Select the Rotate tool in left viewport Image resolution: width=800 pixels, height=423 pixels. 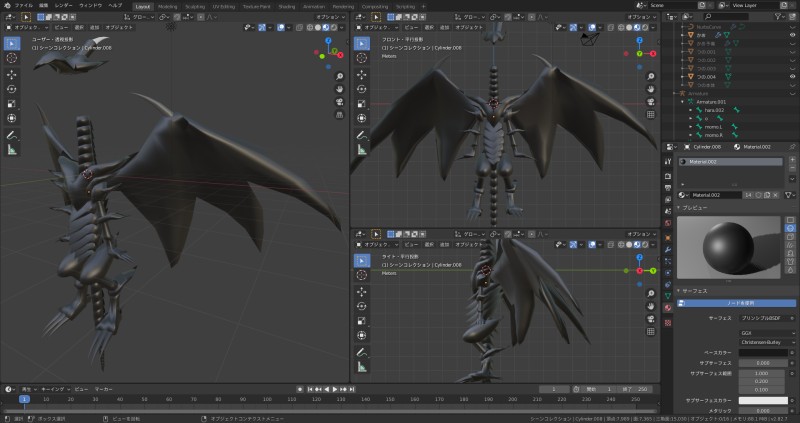pos(12,89)
